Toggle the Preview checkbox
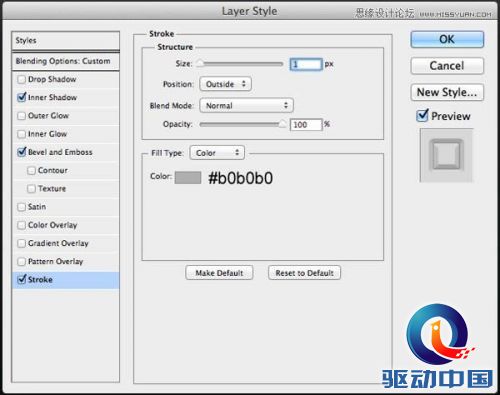The height and width of the screenshot is (395, 500). tap(422, 116)
